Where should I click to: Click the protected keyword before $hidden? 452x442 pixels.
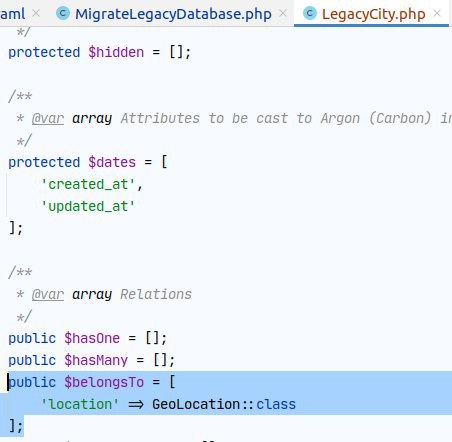(44, 52)
